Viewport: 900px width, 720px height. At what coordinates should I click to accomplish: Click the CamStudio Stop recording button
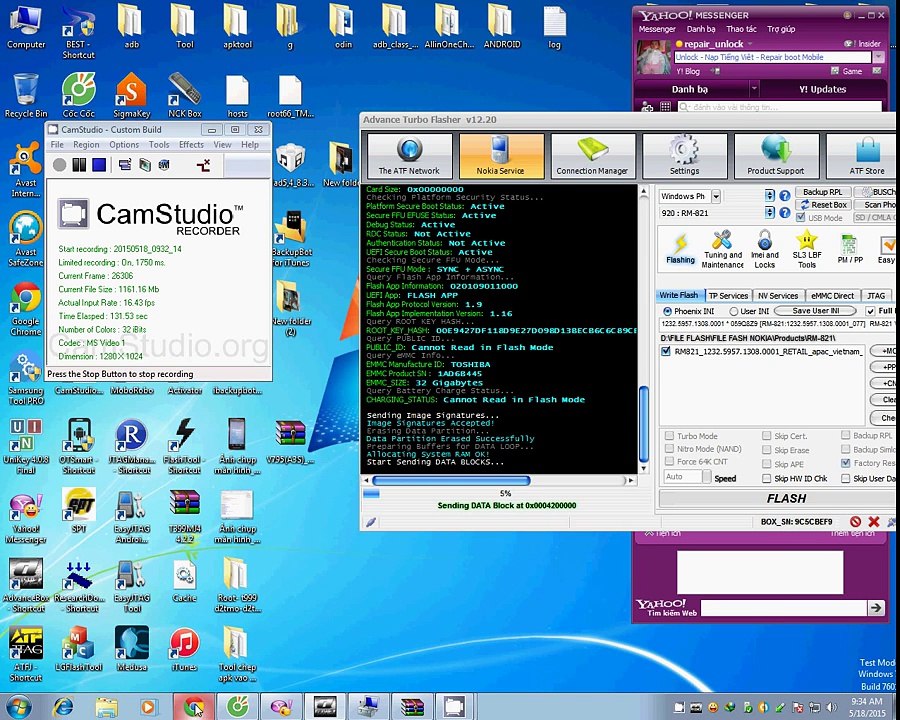click(99, 165)
